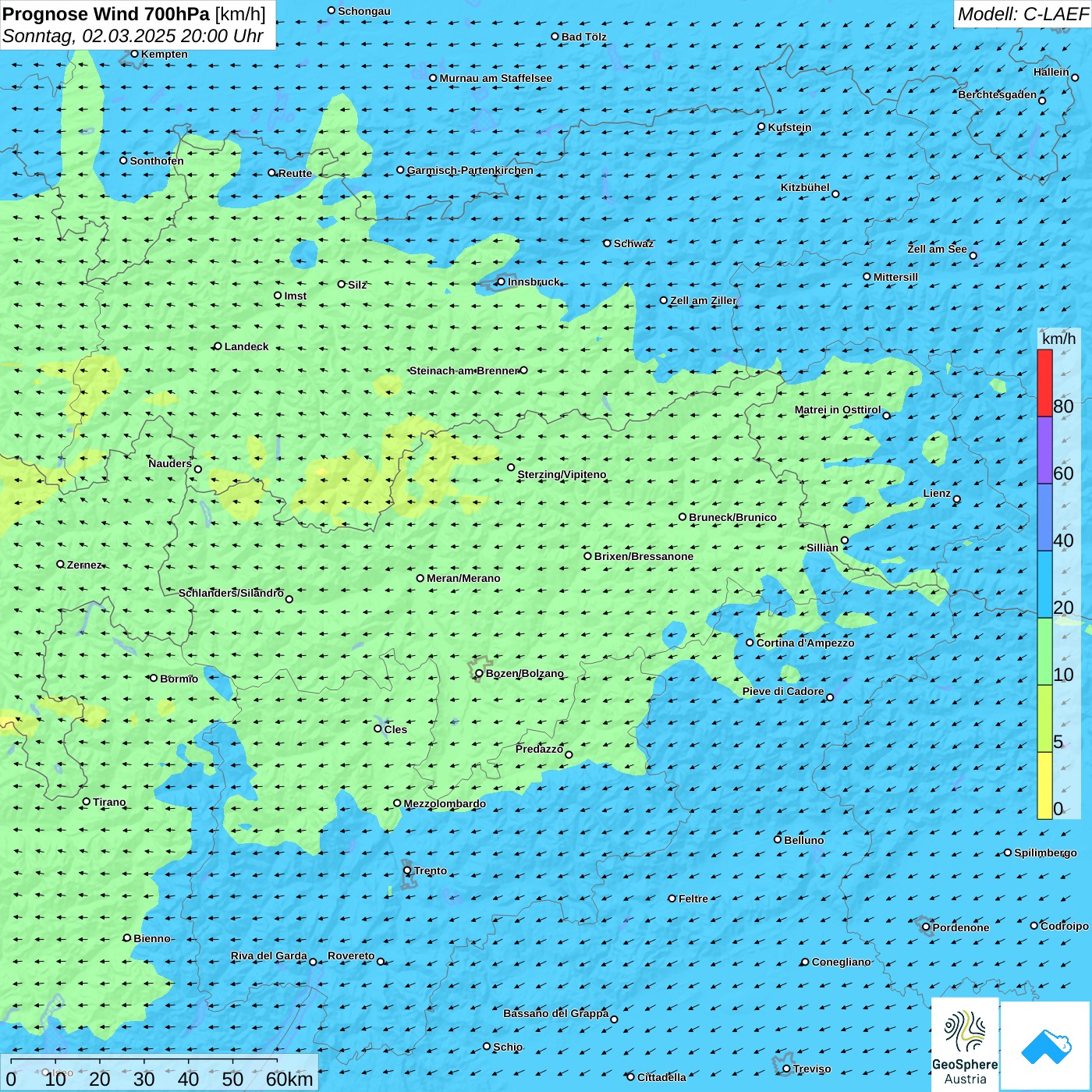Image resolution: width=1092 pixels, height=1092 pixels.
Task: Click the Zell am See marker
Action: point(973,255)
